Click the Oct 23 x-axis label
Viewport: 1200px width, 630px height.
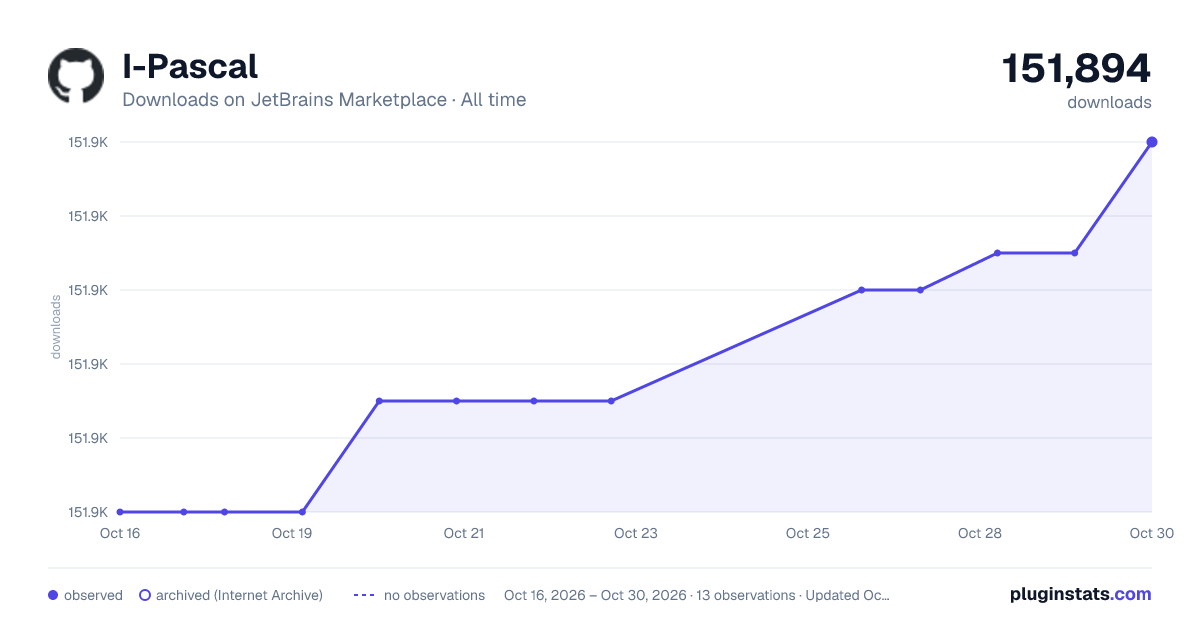(636, 533)
